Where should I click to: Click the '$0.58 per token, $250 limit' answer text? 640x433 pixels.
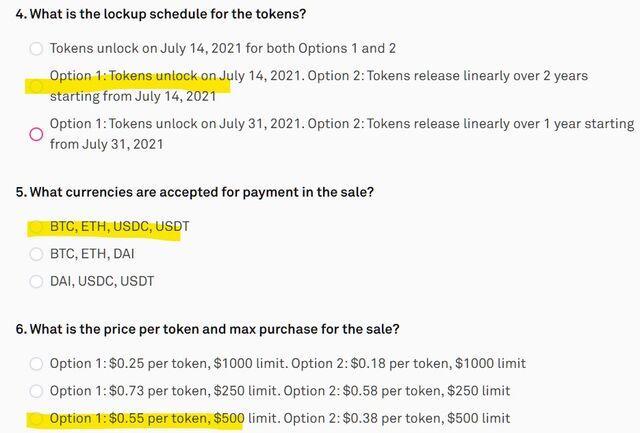pyautogui.click(x=426, y=391)
